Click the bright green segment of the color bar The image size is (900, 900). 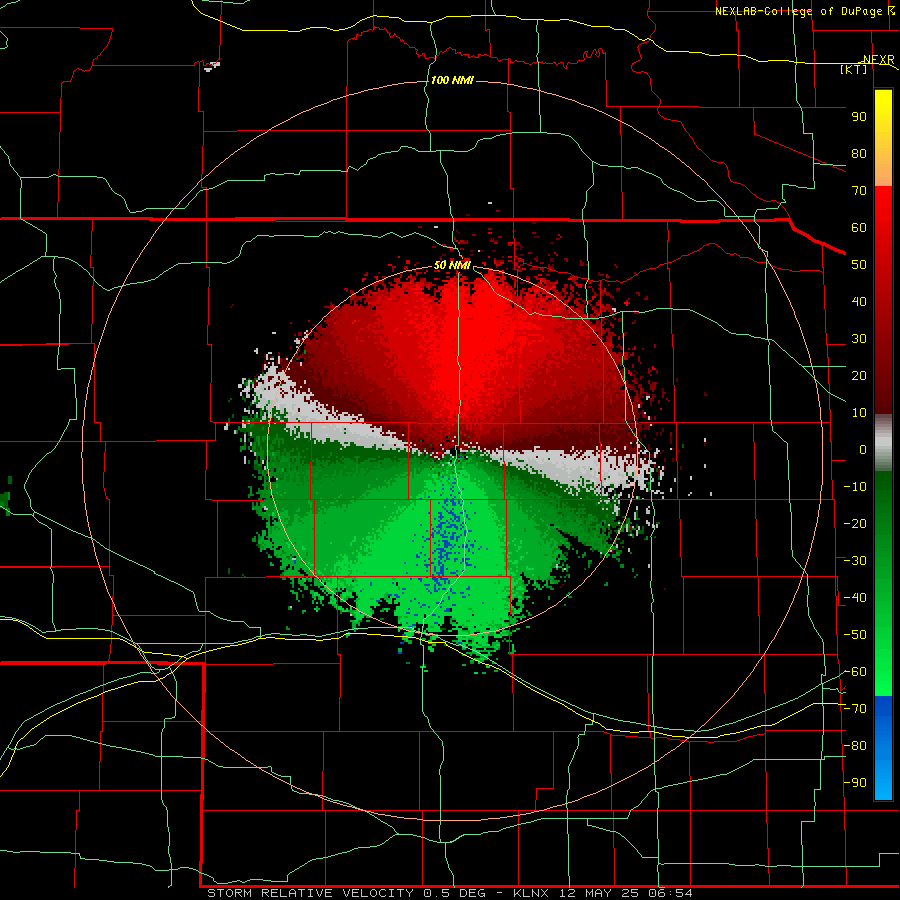[883, 672]
